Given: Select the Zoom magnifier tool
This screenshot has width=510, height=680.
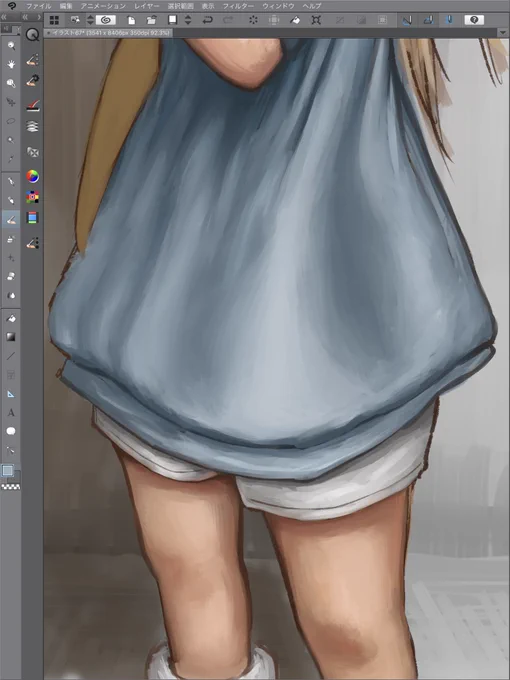Looking at the screenshot, I should point(11,45).
